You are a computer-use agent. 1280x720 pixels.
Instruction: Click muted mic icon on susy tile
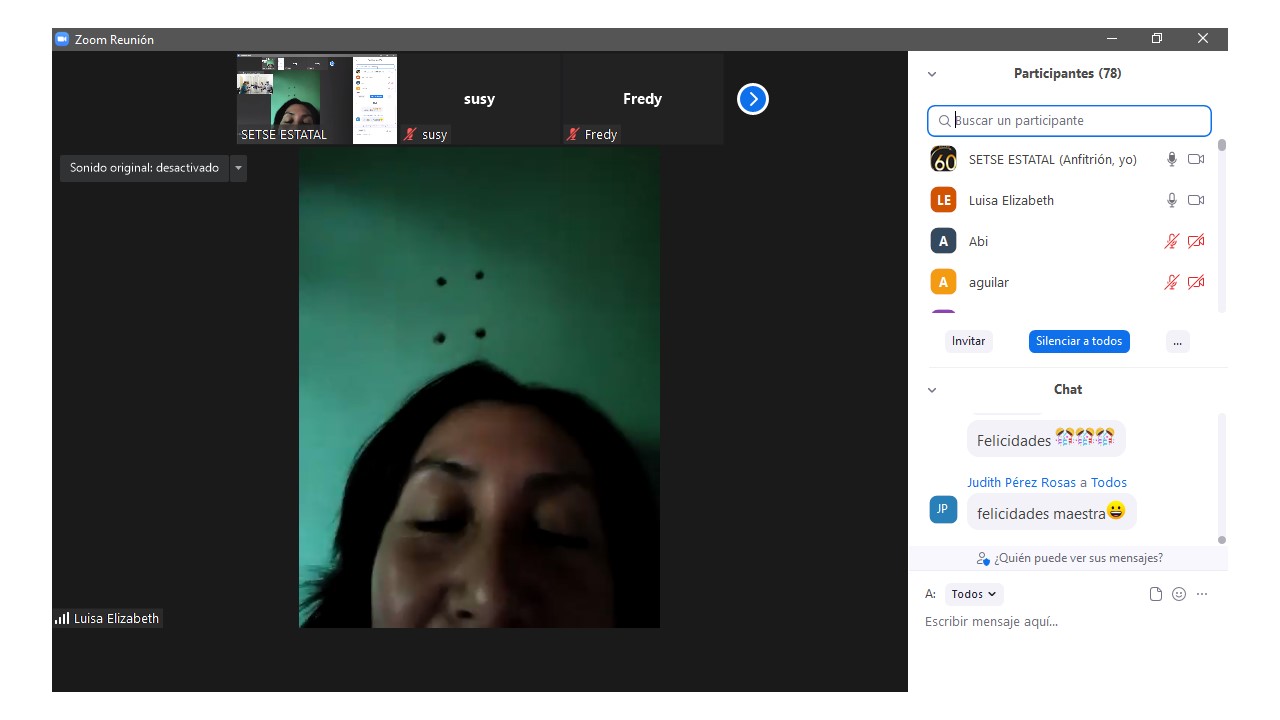click(410, 134)
